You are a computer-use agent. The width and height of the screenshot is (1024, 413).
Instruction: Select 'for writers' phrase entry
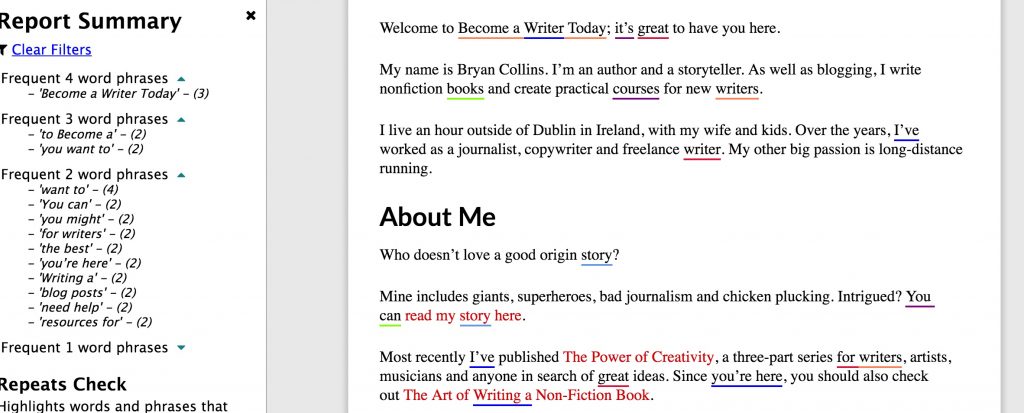coord(82,234)
